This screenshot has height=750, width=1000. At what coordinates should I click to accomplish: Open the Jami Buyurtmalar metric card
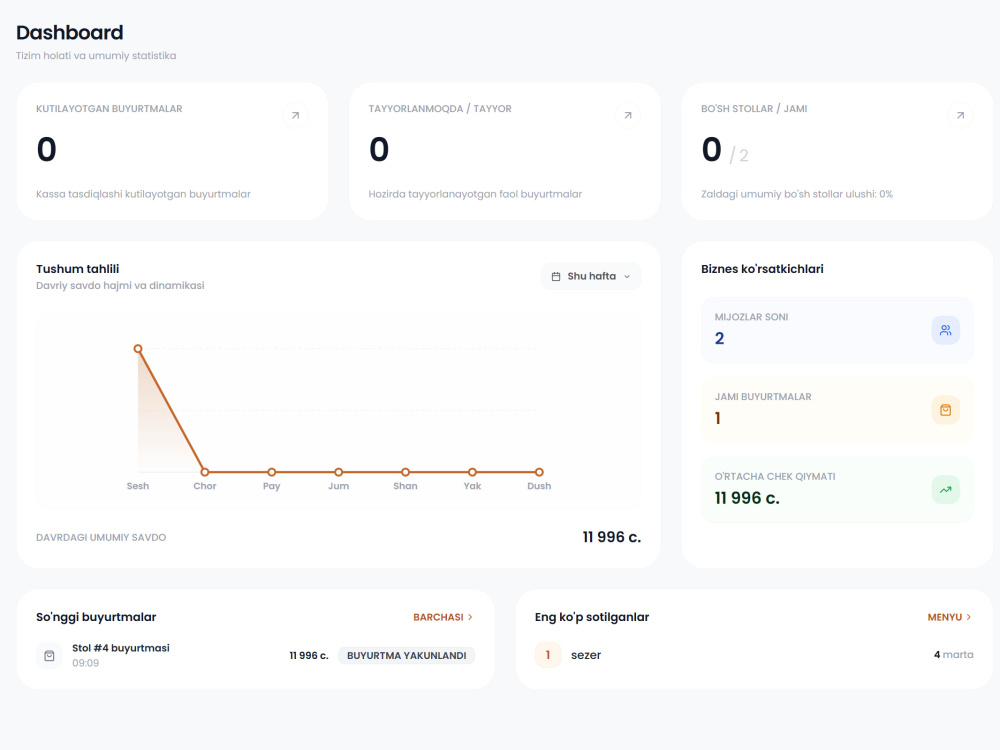(837, 410)
